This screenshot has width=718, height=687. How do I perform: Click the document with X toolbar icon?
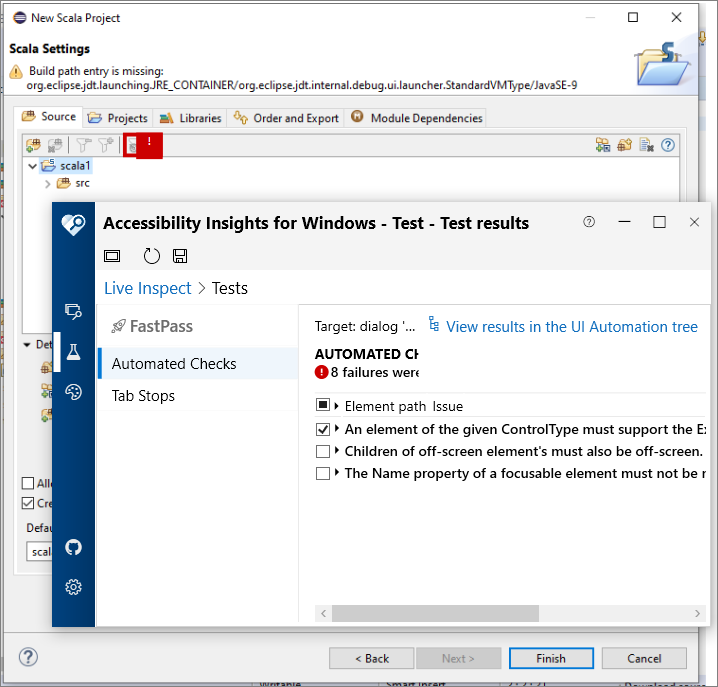(646, 145)
